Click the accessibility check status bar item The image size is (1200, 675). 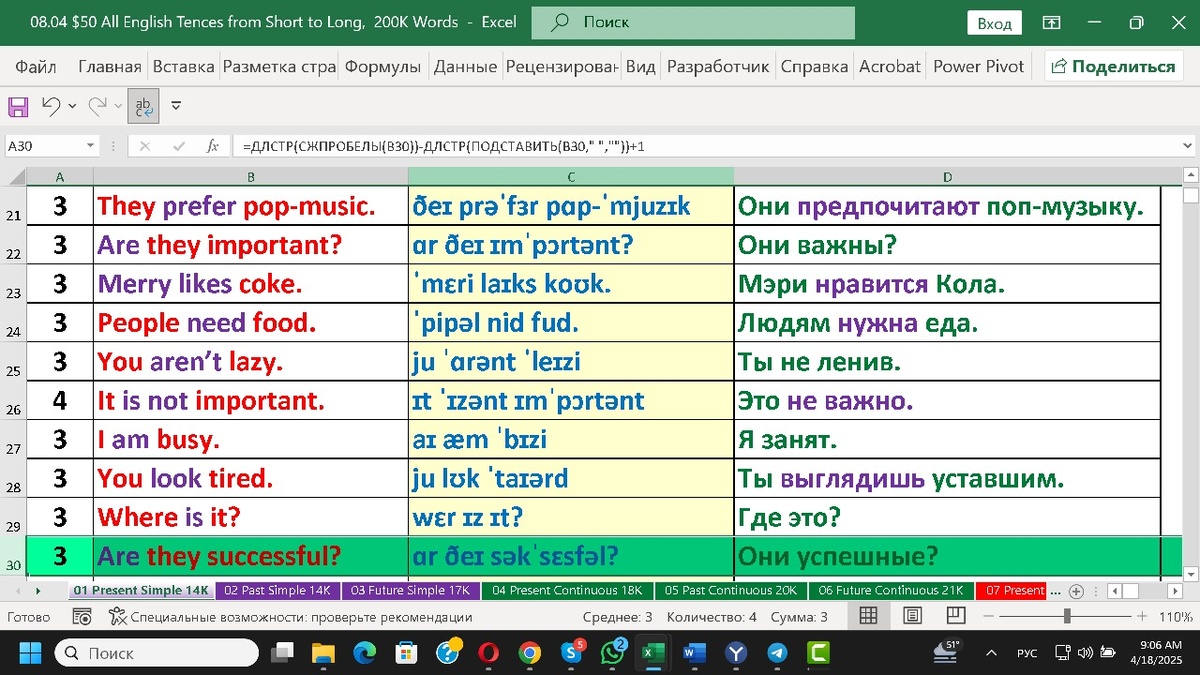(290, 617)
